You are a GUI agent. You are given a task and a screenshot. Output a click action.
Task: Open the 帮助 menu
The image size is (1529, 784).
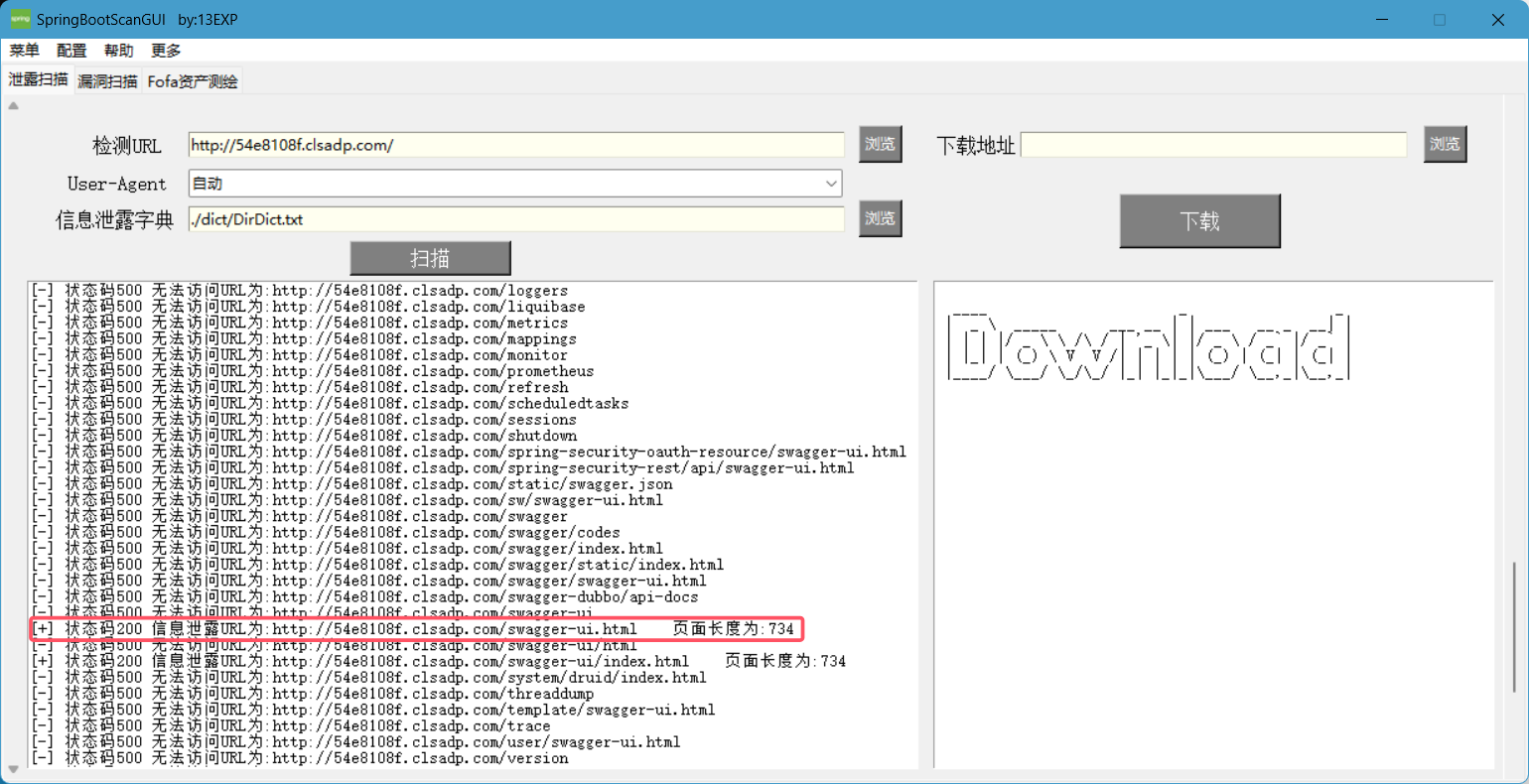point(118,51)
